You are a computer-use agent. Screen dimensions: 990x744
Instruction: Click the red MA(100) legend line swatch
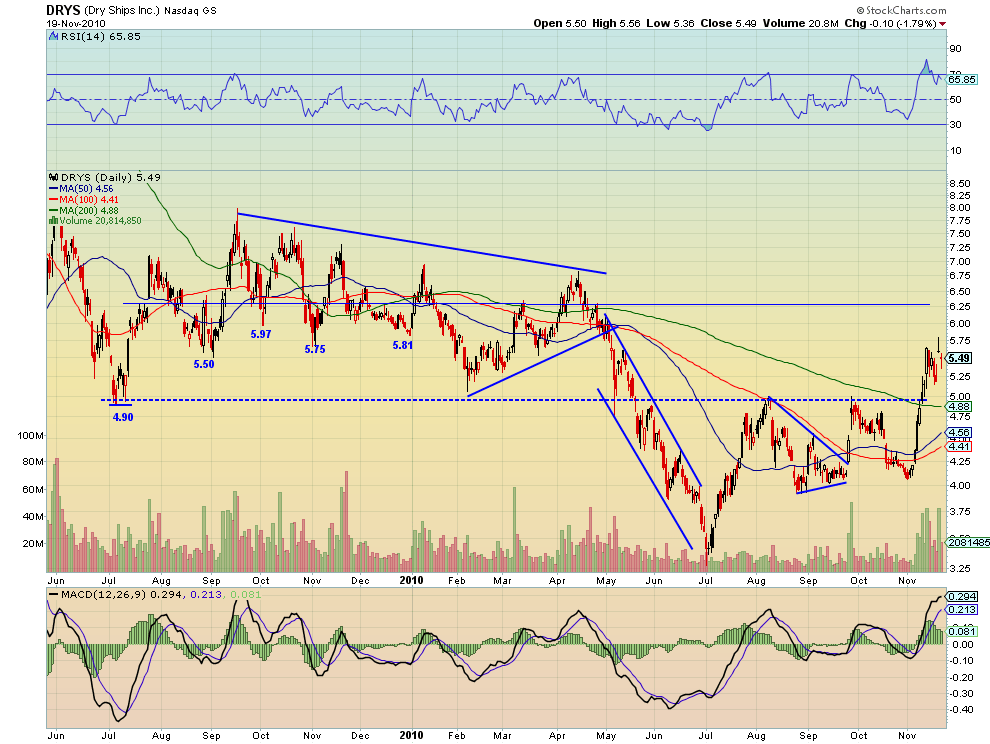pyautogui.click(x=54, y=200)
